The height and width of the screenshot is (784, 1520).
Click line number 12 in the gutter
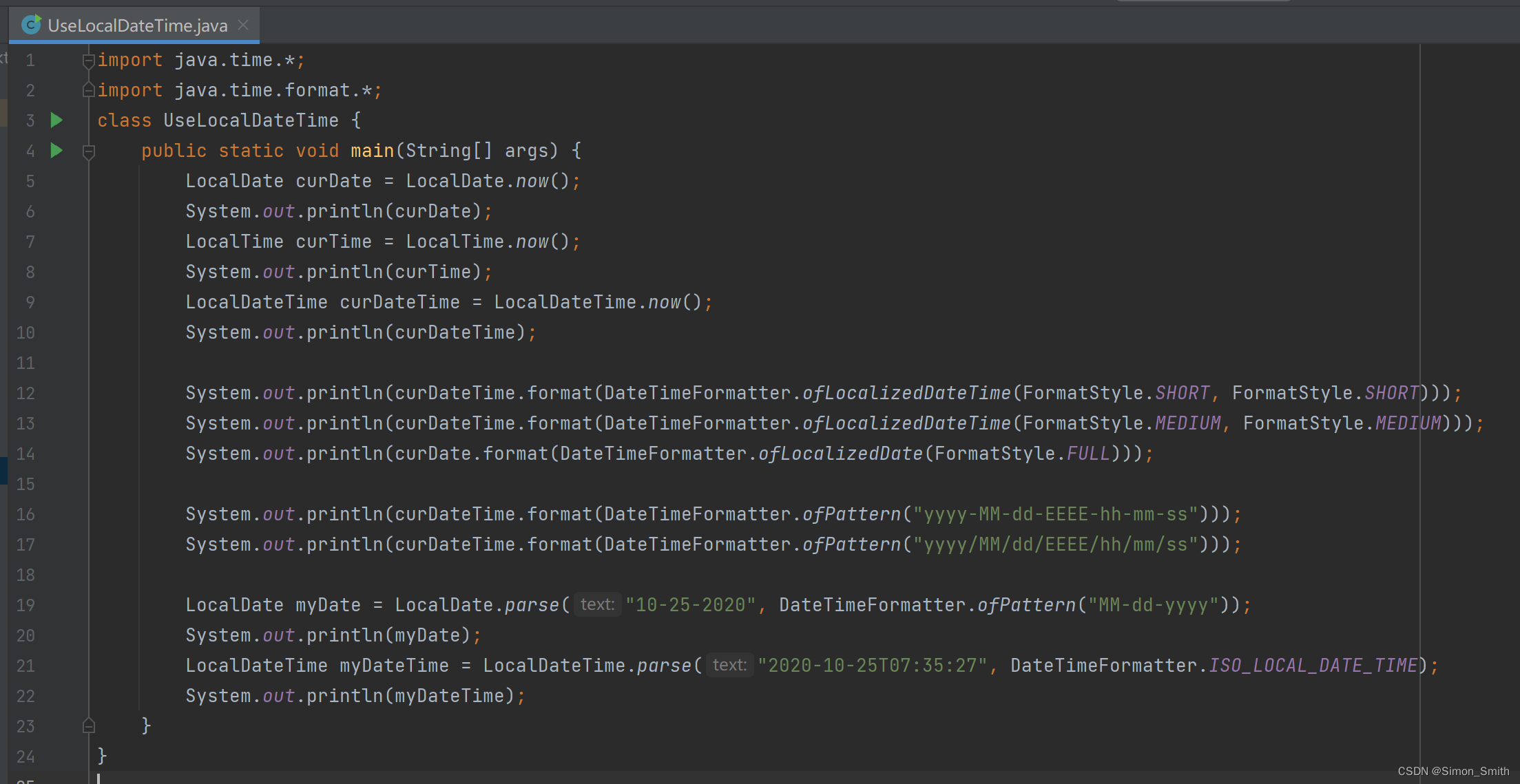click(25, 393)
